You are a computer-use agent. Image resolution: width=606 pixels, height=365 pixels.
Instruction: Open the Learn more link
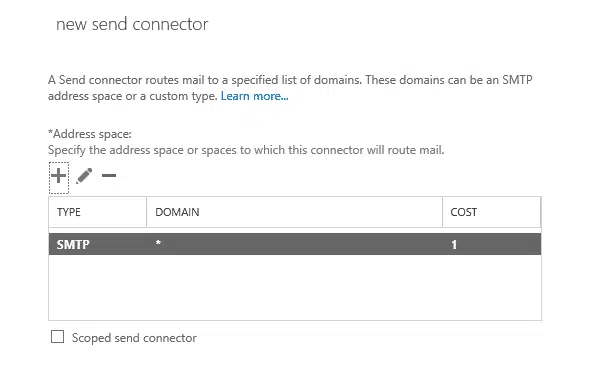(x=254, y=96)
